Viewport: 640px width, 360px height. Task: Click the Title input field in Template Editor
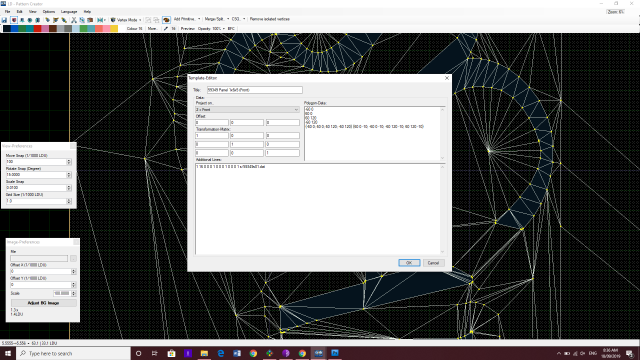pyautogui.click(x=255, y=90)
